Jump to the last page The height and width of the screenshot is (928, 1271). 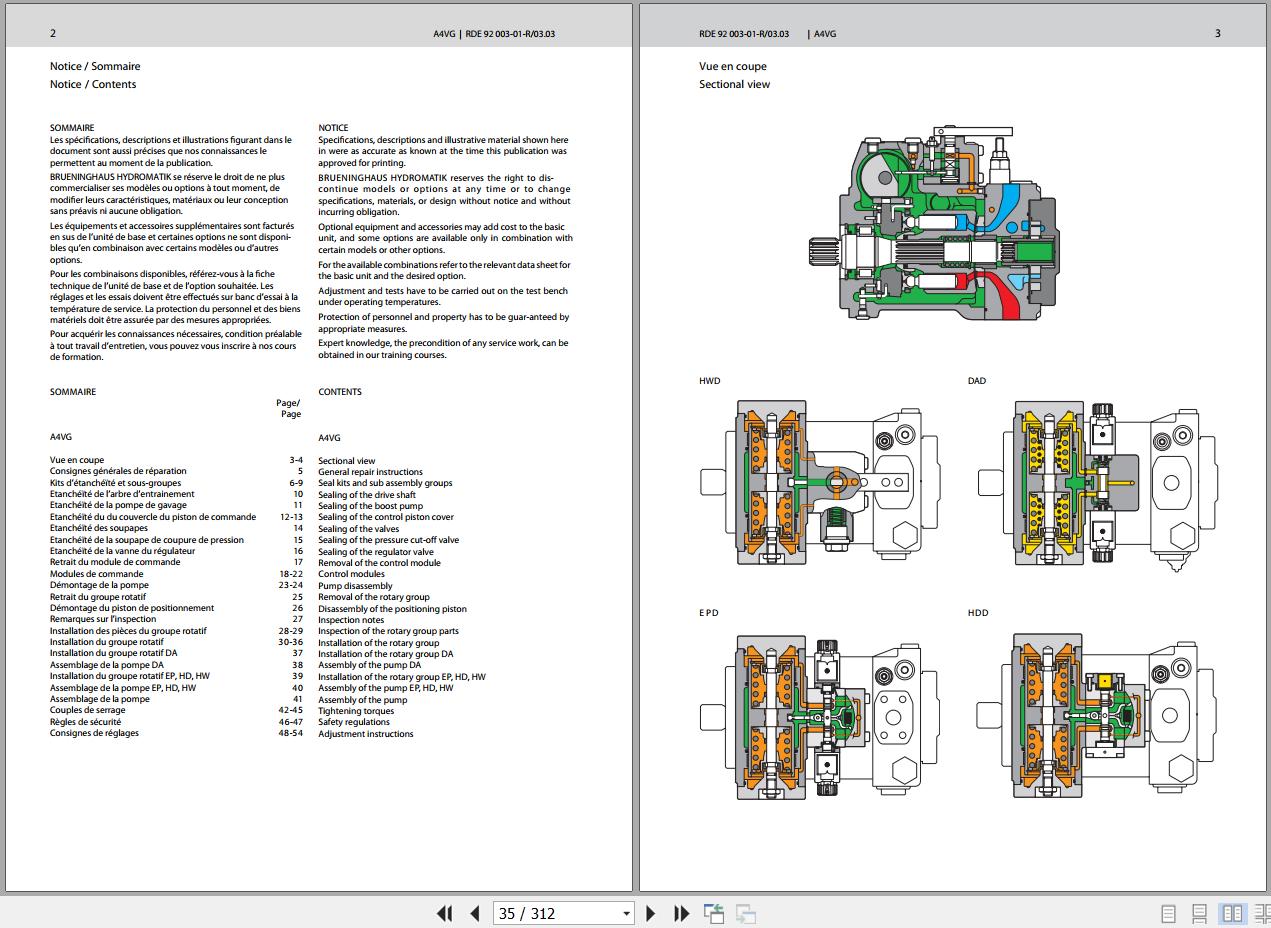pyautogui.click(x=682, y=913)
